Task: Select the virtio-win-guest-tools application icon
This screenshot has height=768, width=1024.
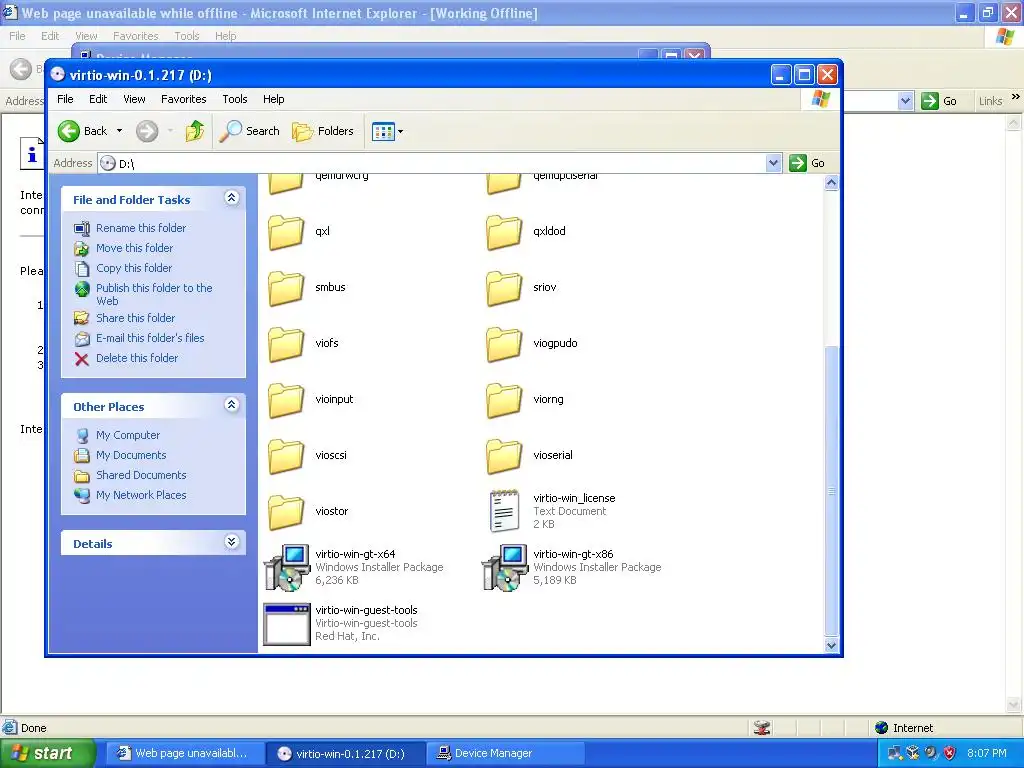Action: click(287, 624)
